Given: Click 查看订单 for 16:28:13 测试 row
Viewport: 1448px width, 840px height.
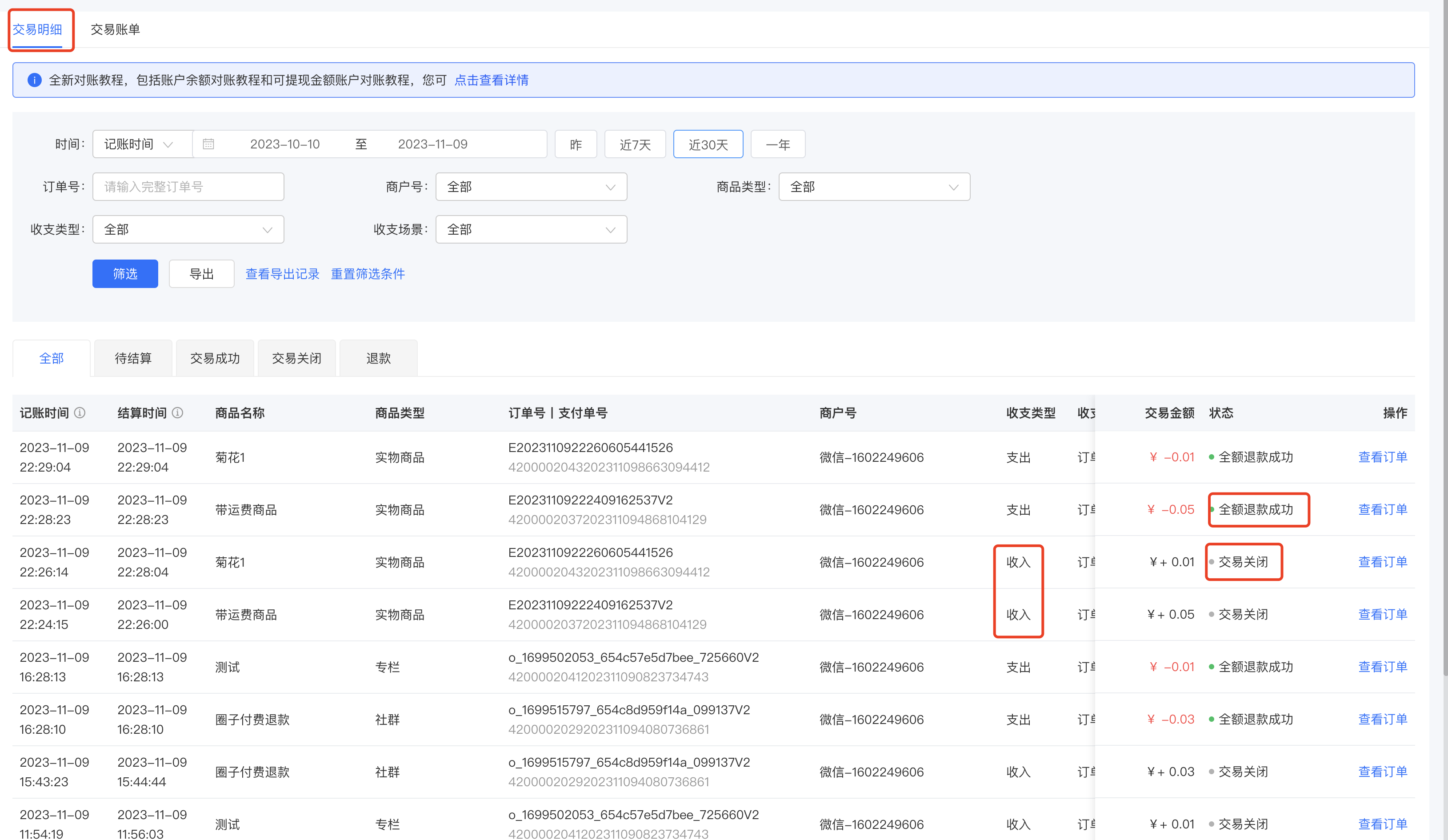Looking at the screenshot, I should point(1383,667).
